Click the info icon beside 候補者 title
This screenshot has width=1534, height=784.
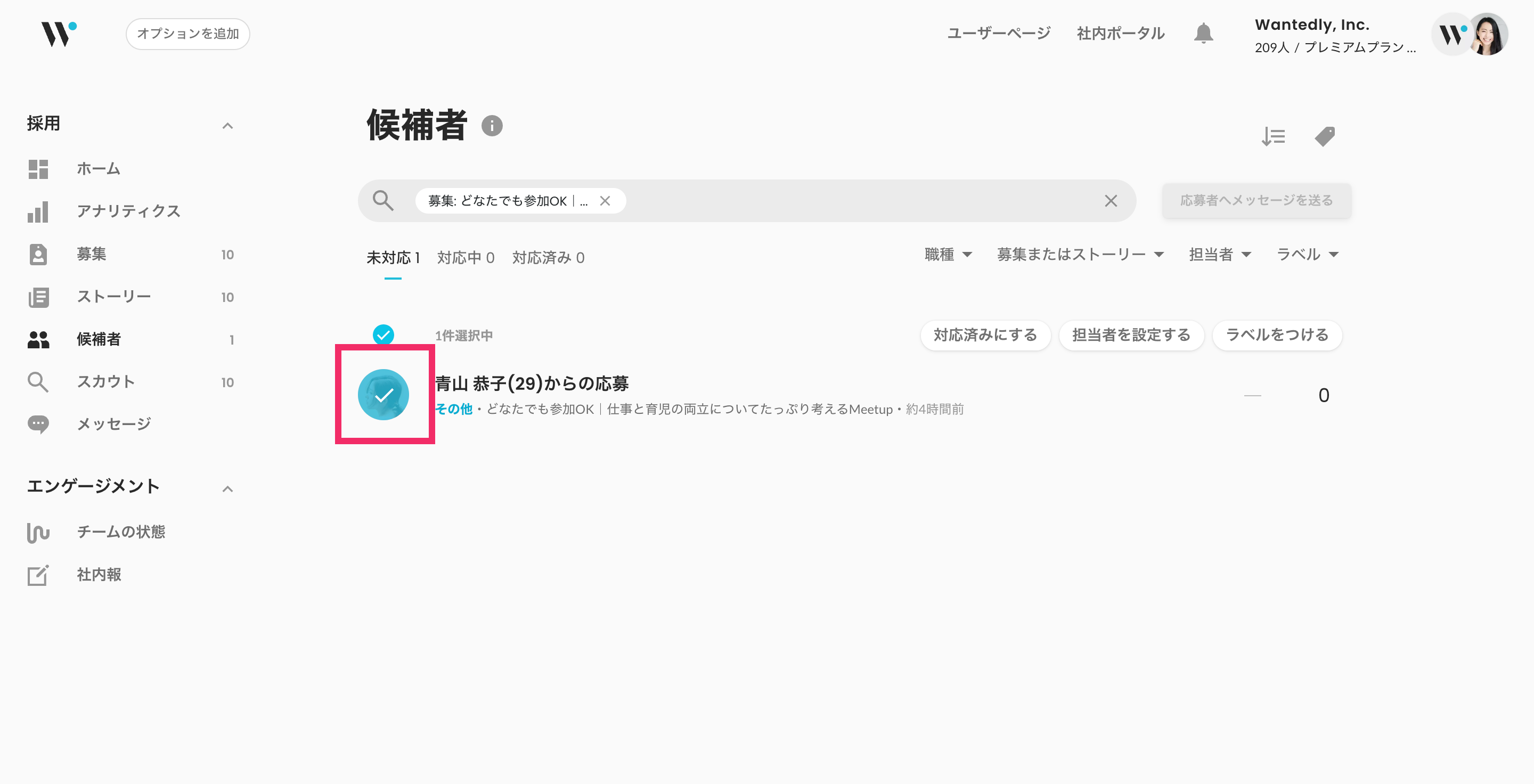[492, 126]
